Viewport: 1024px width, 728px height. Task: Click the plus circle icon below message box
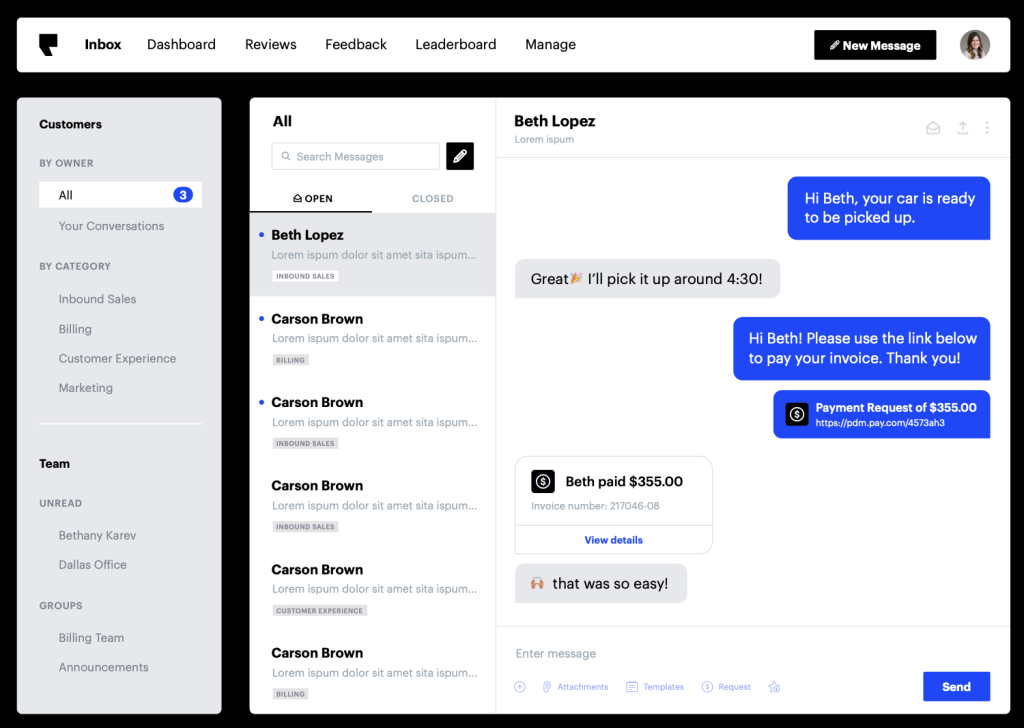520,687
